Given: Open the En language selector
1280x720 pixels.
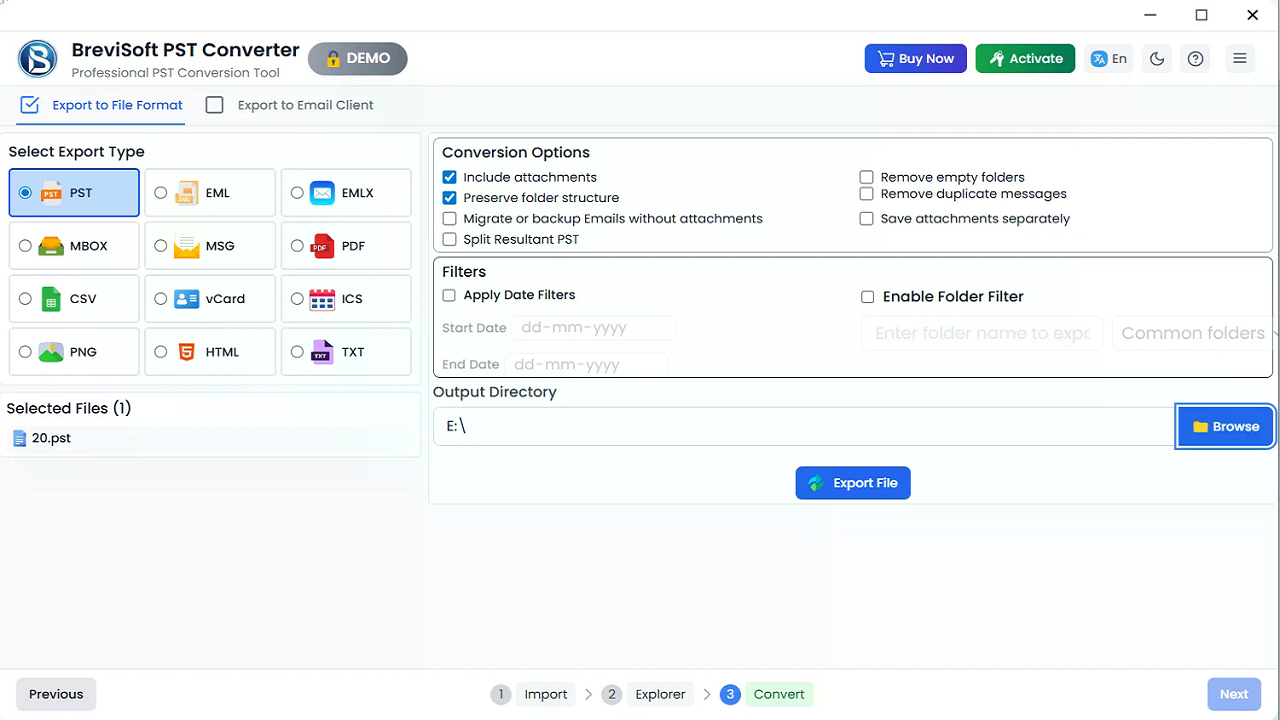Looking at the screenshot, I should pos(1110,59).
